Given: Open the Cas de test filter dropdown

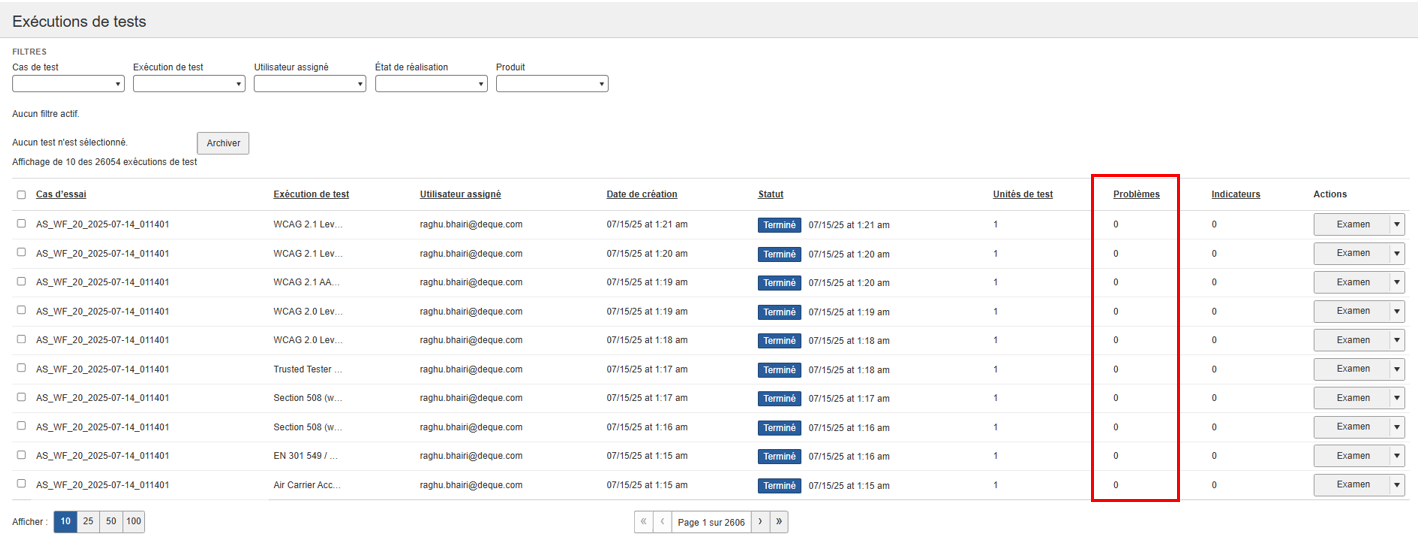Looking at the screenshot, I should coord(68,84).
